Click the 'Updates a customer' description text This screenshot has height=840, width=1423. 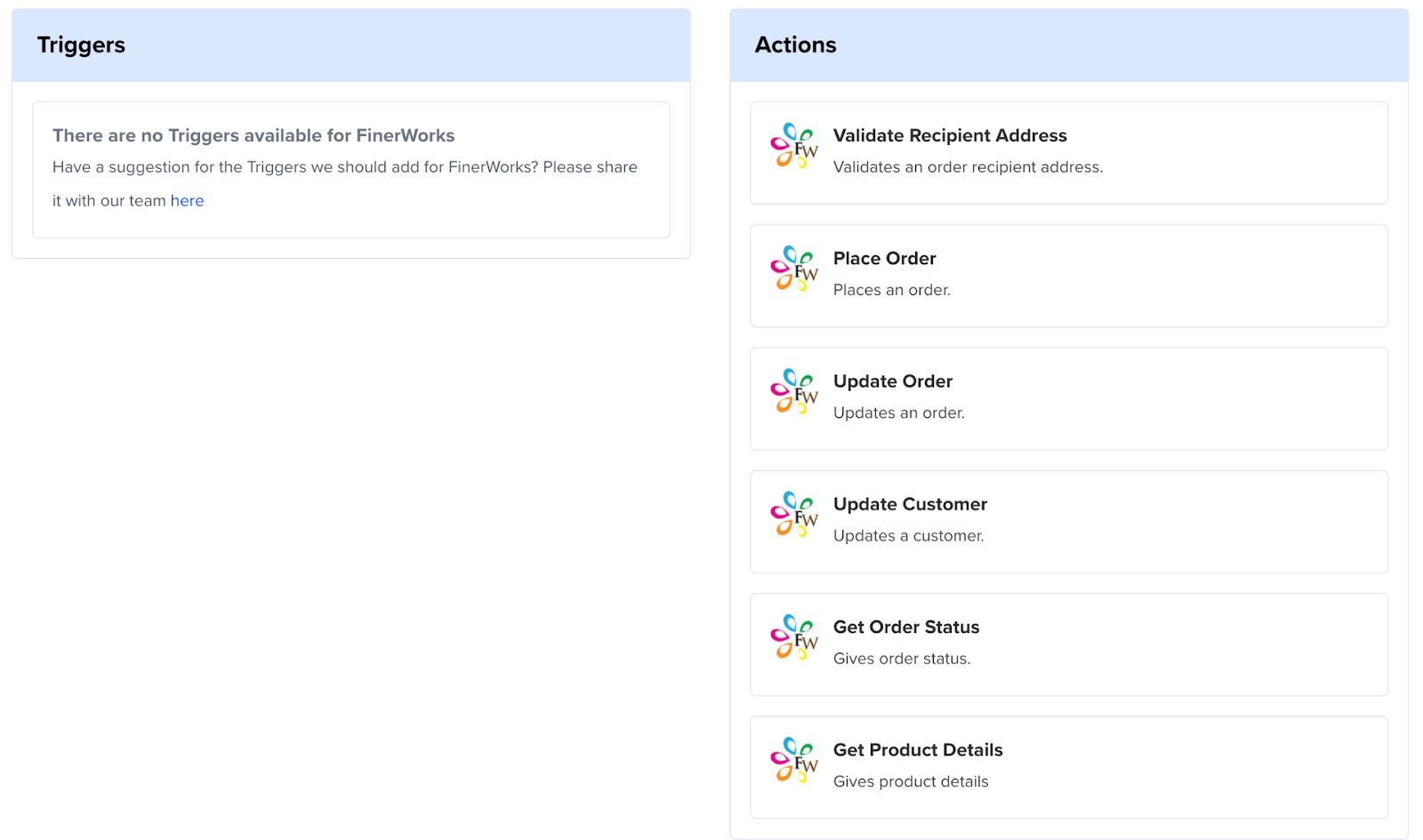click(x=908, y=536)
